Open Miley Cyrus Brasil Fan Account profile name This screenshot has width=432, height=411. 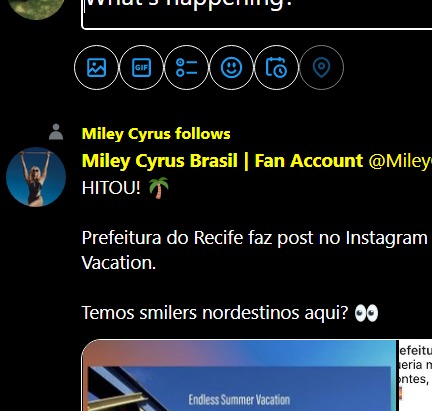(x=222, y=161)
